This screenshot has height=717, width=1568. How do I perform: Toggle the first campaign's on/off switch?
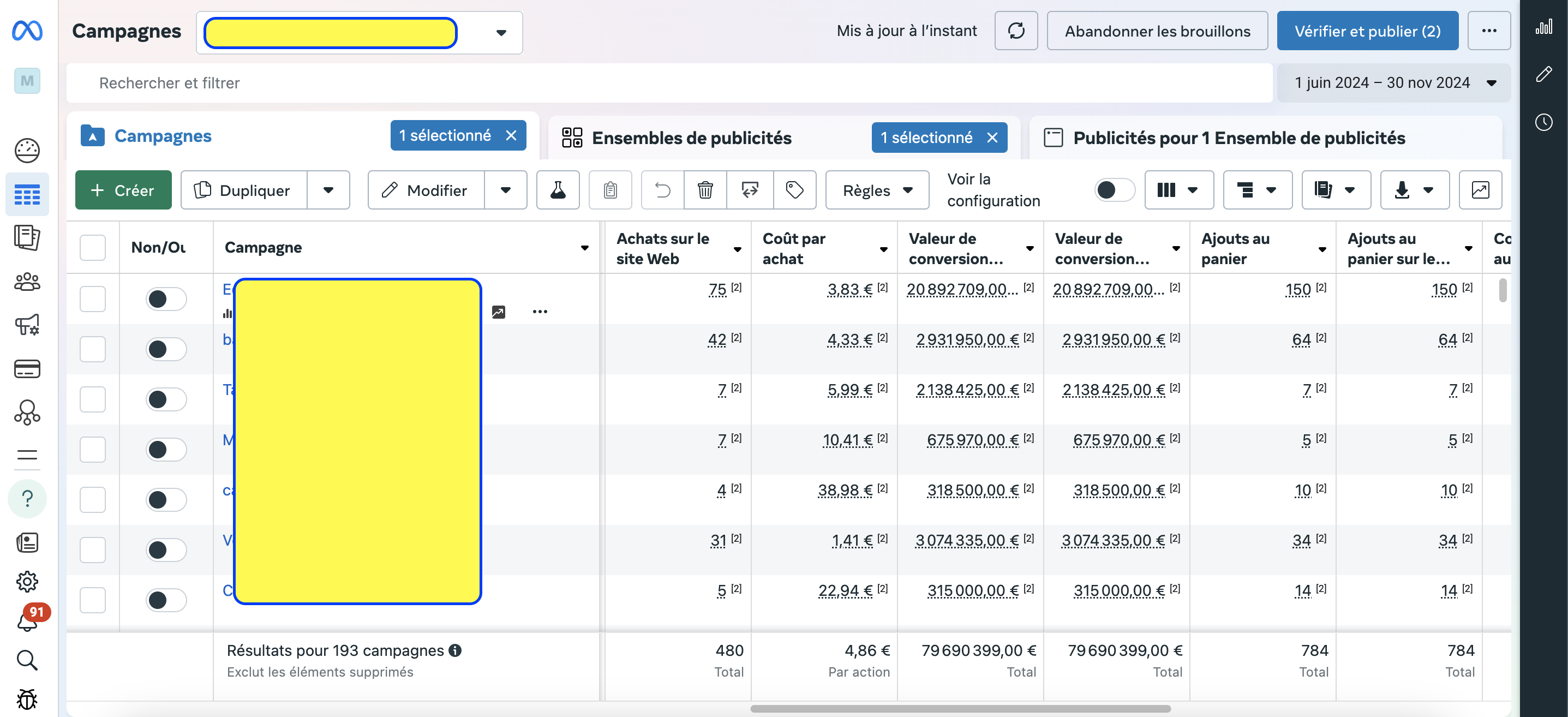click(x=165, y=299)
